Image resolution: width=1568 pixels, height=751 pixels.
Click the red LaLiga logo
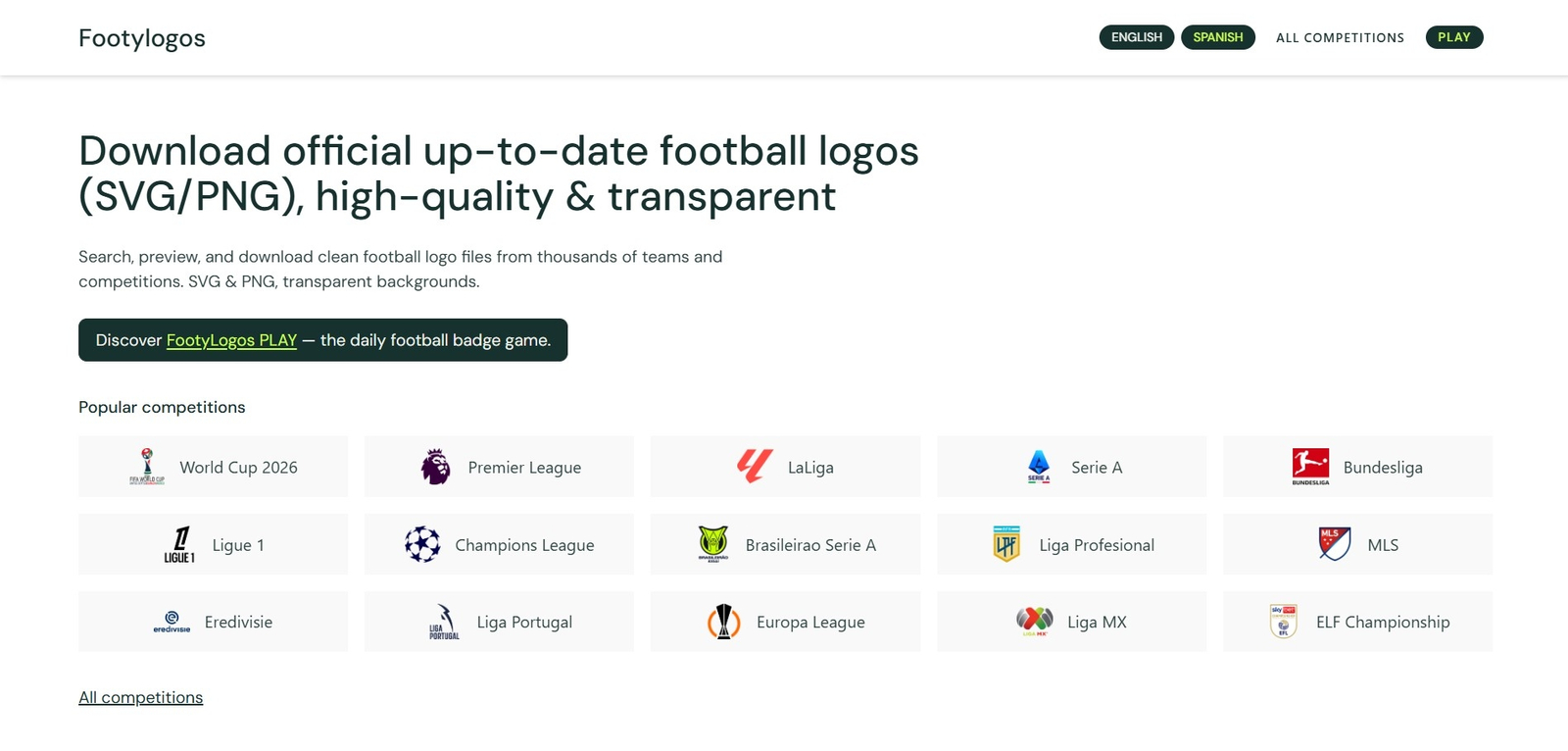click(x=755, y=466)
